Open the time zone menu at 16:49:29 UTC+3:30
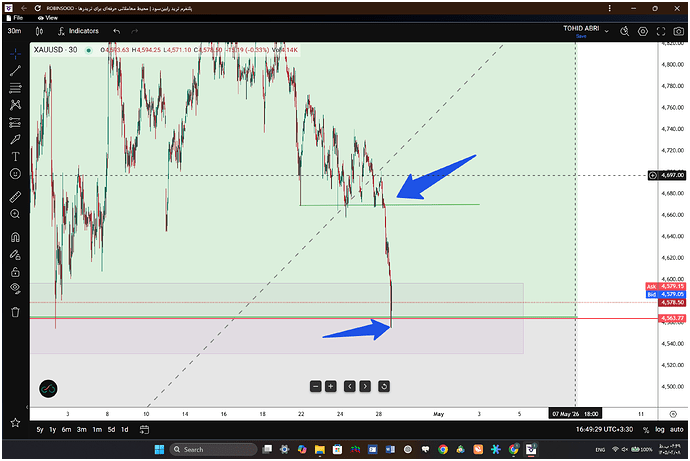Image resolution: width=690 pixels, height=461 pixels. click(x=605, y=430)
